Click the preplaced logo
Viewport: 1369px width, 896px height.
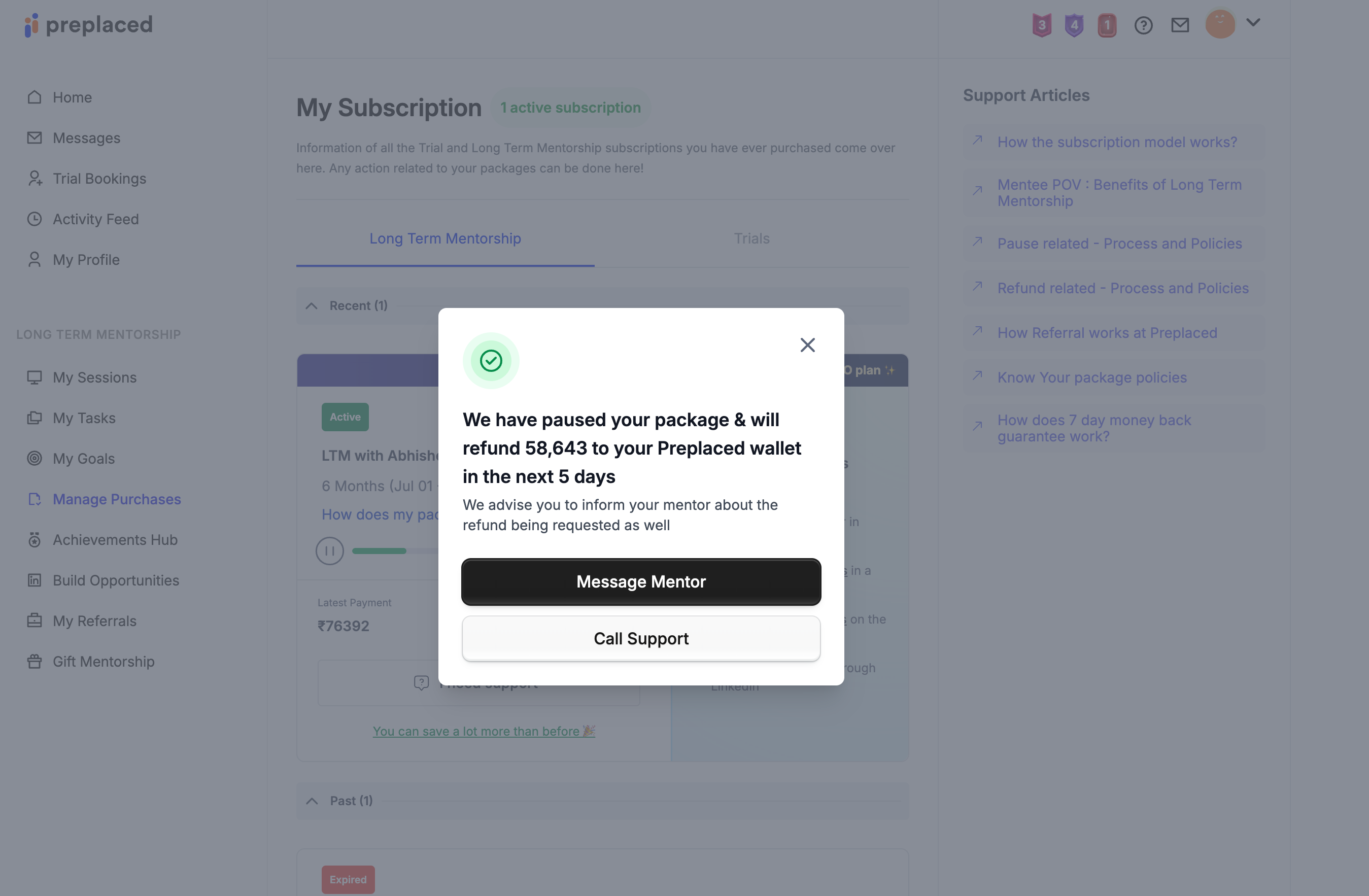click(89, 25)
